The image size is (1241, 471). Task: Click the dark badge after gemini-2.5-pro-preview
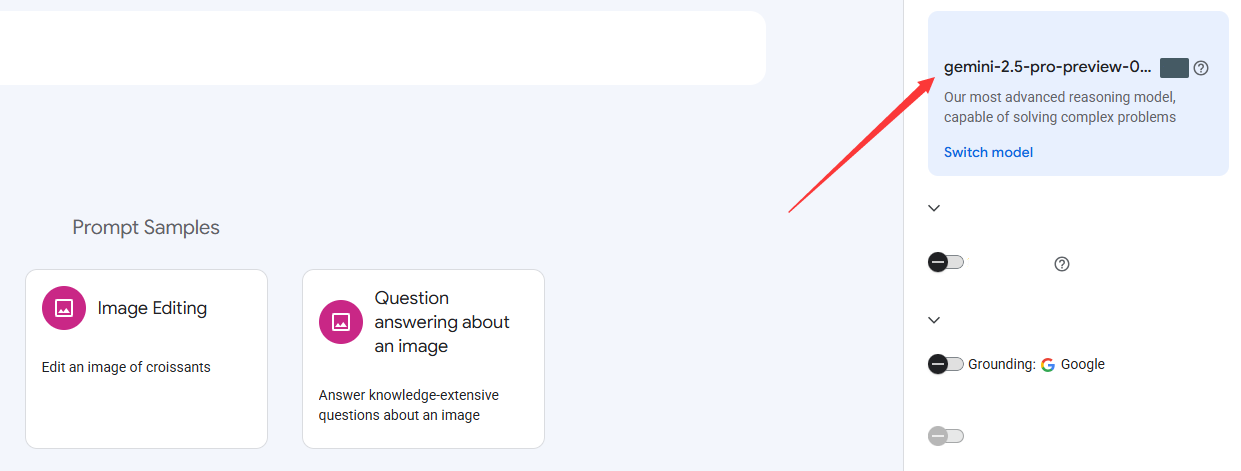point(1174,68)
